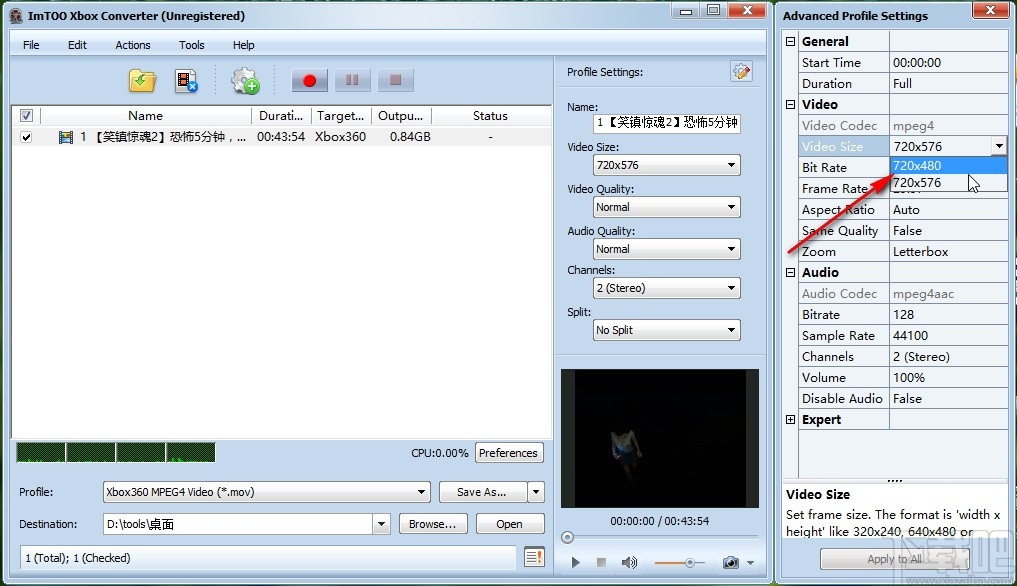Viewport: 1017px width, 586px height.
Task: Open the snapshot options arrow
Action: (750, 563)
